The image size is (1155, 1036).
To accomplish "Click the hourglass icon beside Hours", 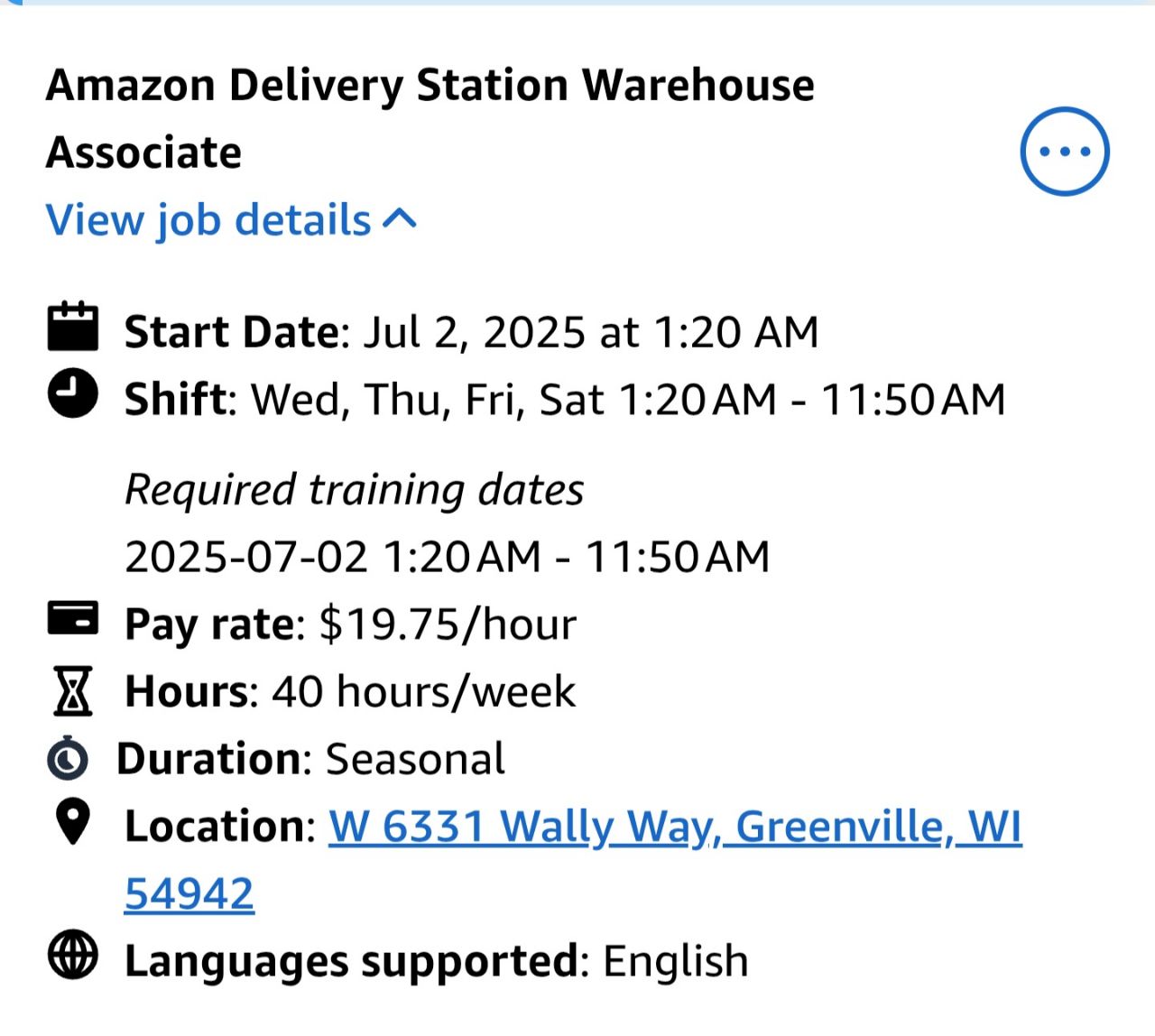I will click(72, 691).
